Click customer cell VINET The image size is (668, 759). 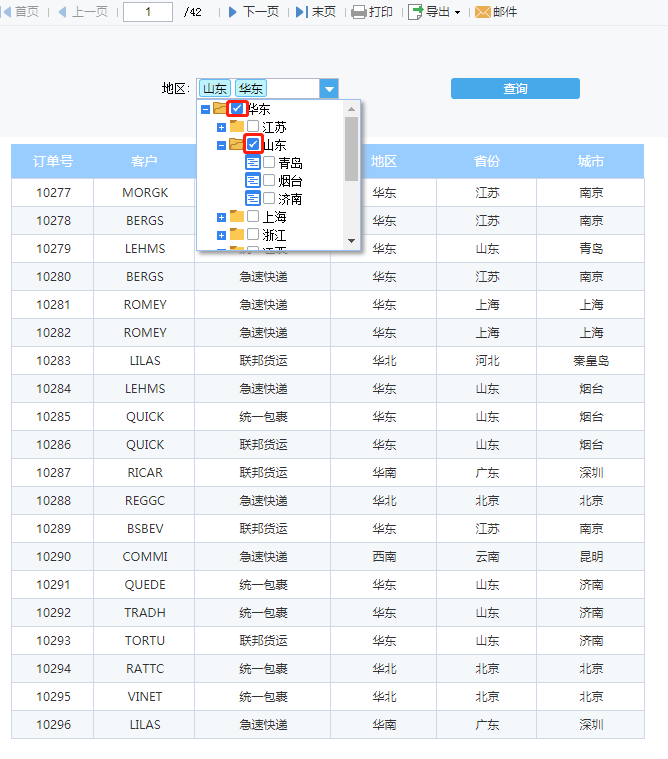(145, 697)
